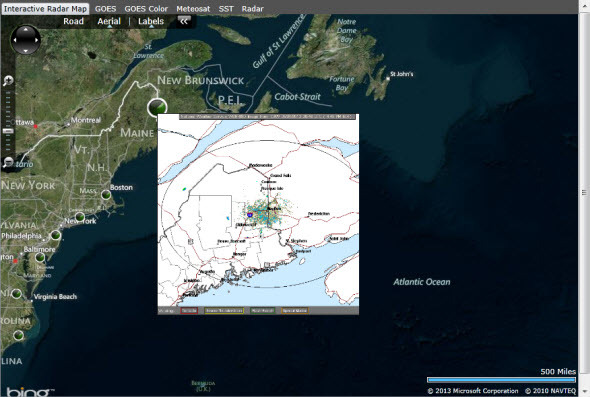Select radar marker near Virginia Beach
The height and width of the screenshot is (397, 590).
click(16, 294)
